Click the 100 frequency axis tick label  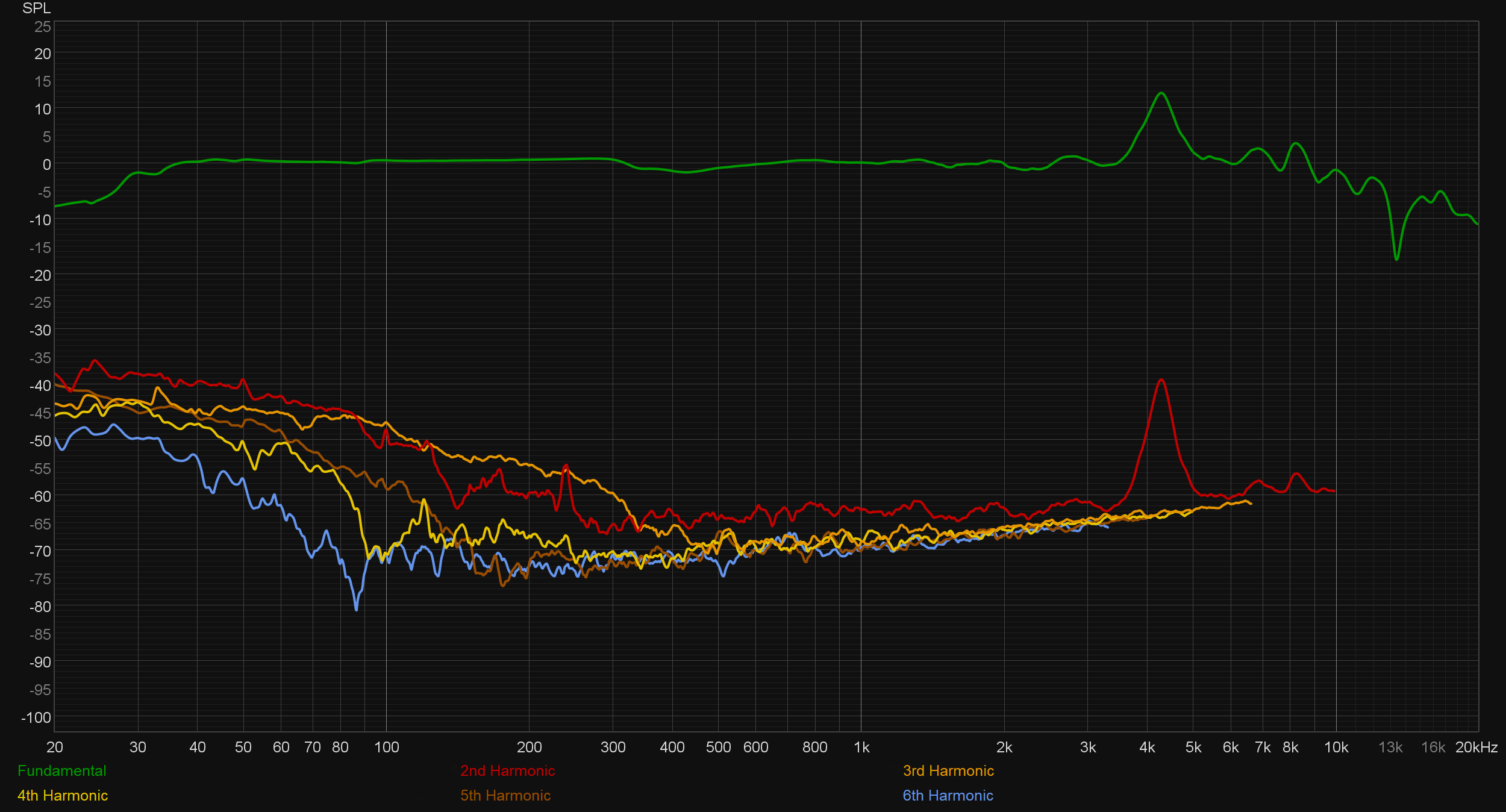click(x=386, y=748)
